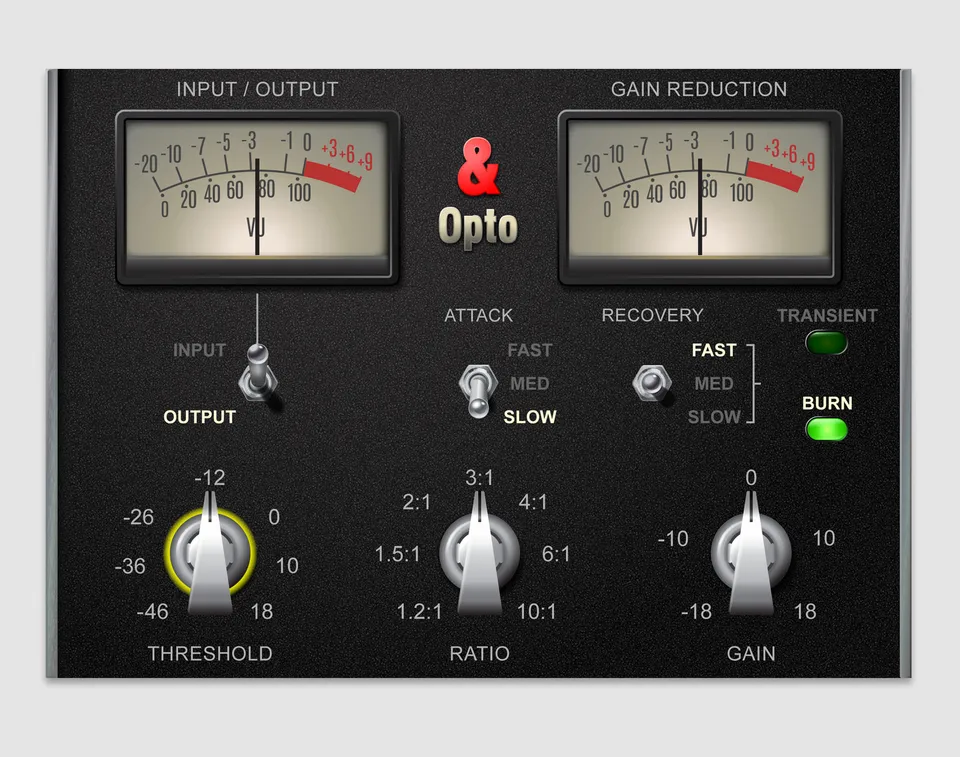Set Threshold to 0 mark

tap(274, 518)
